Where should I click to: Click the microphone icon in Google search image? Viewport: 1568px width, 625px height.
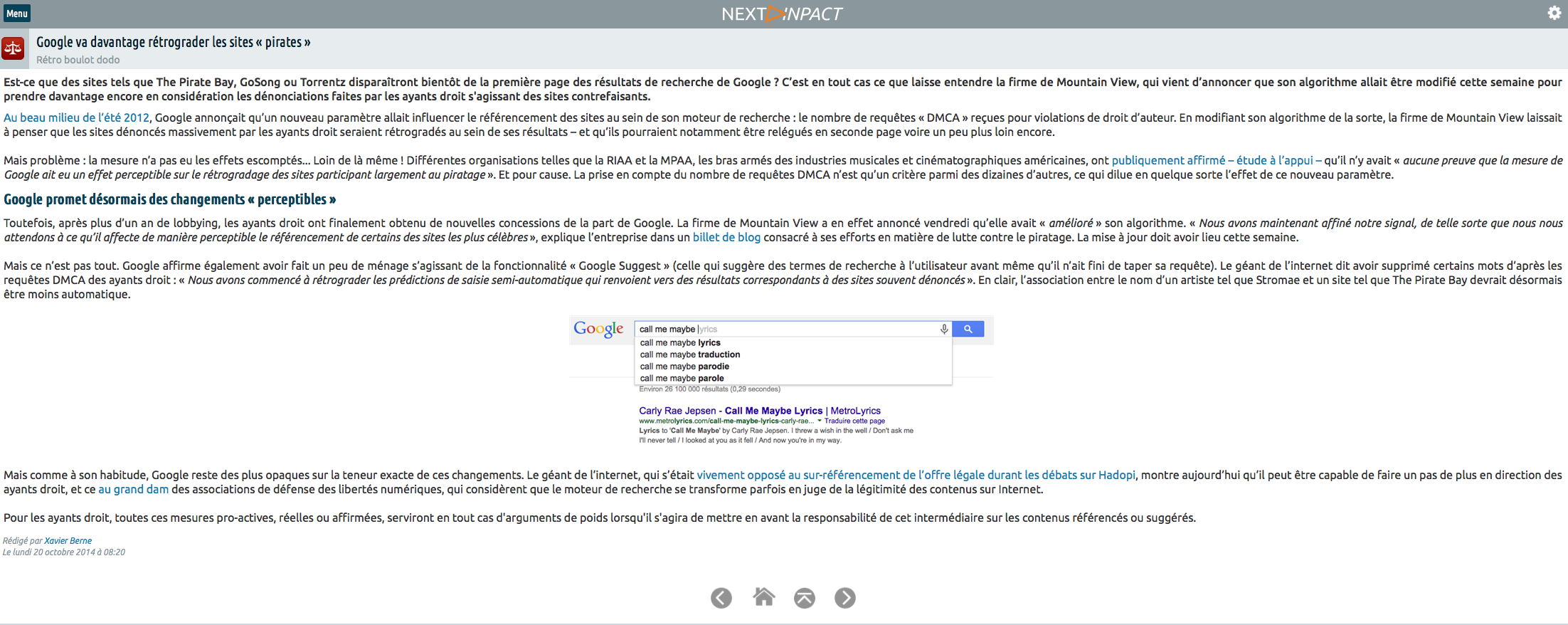943,329
